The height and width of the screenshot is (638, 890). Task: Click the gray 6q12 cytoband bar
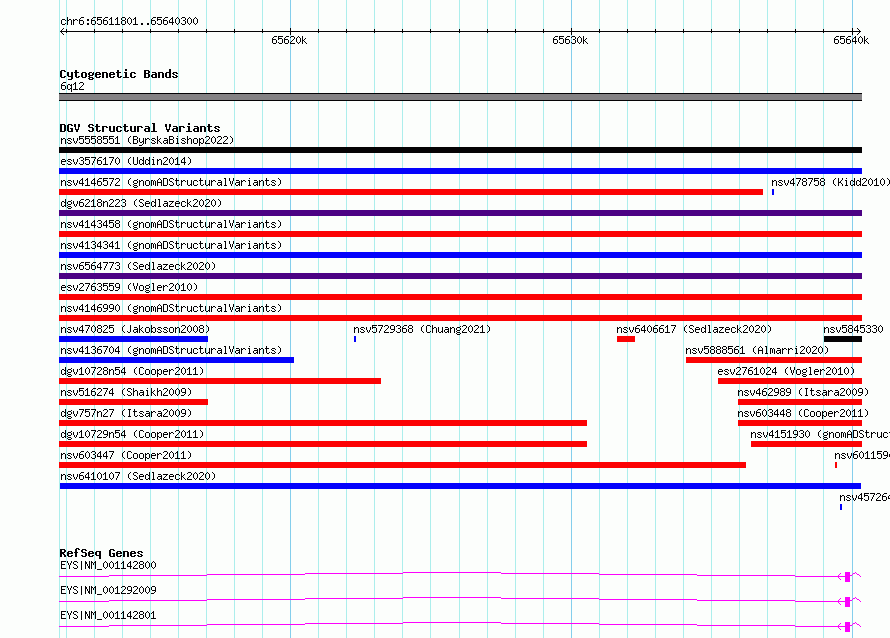[460, 97]
